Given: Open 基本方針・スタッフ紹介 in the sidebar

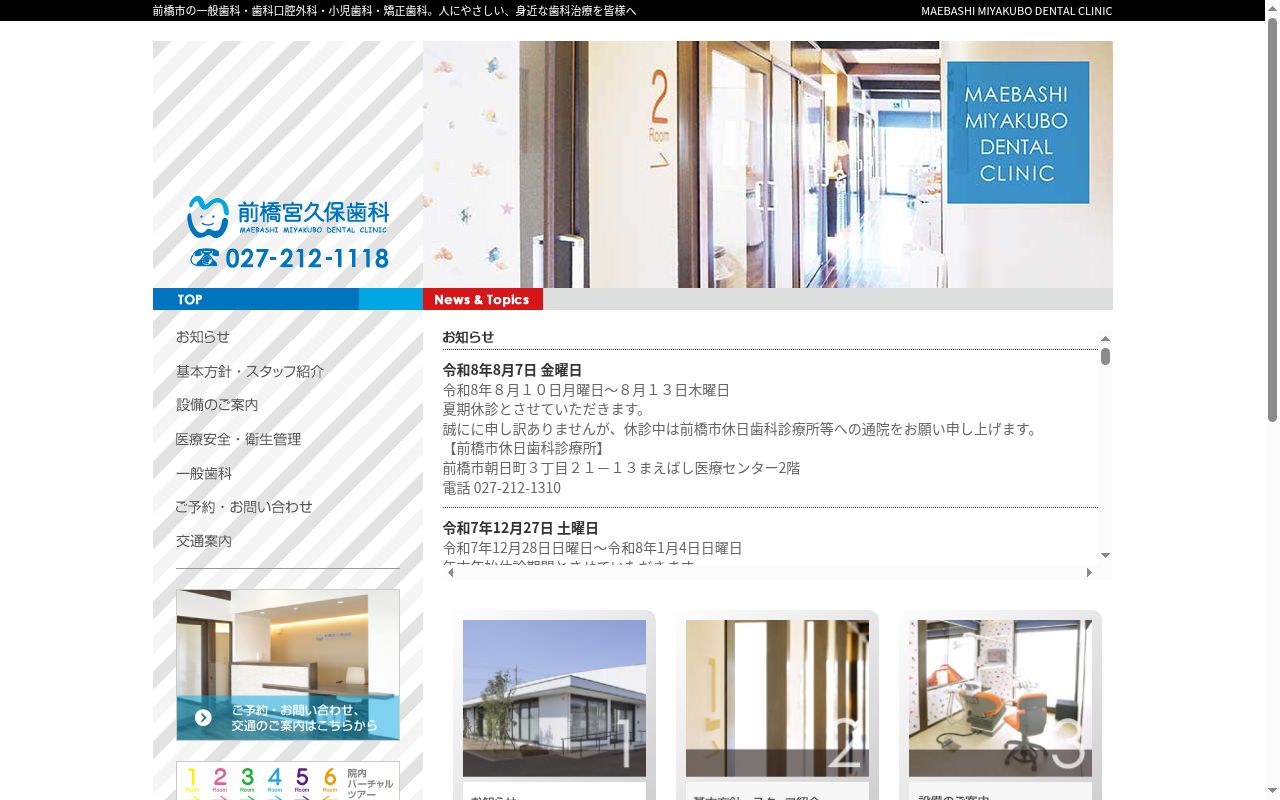Looking at the screenshot, I should (x=250, y=371).
